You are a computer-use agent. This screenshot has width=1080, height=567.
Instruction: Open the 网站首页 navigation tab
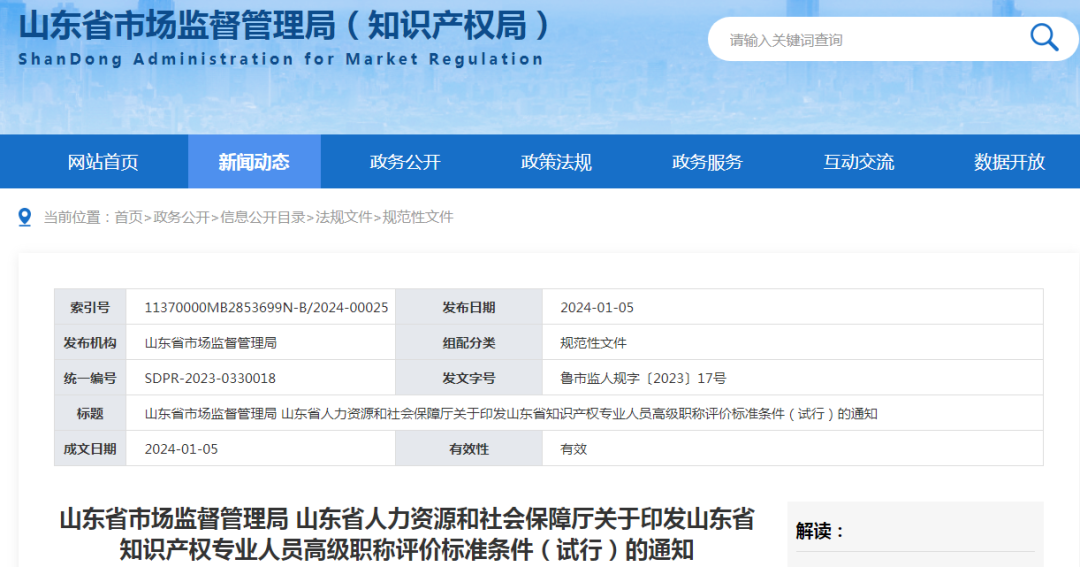[103, 162]
